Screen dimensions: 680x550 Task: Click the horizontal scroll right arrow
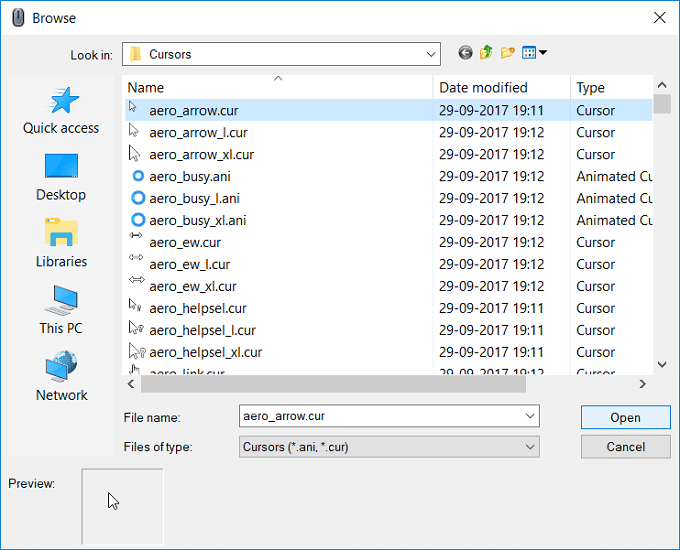pos(643,384)
